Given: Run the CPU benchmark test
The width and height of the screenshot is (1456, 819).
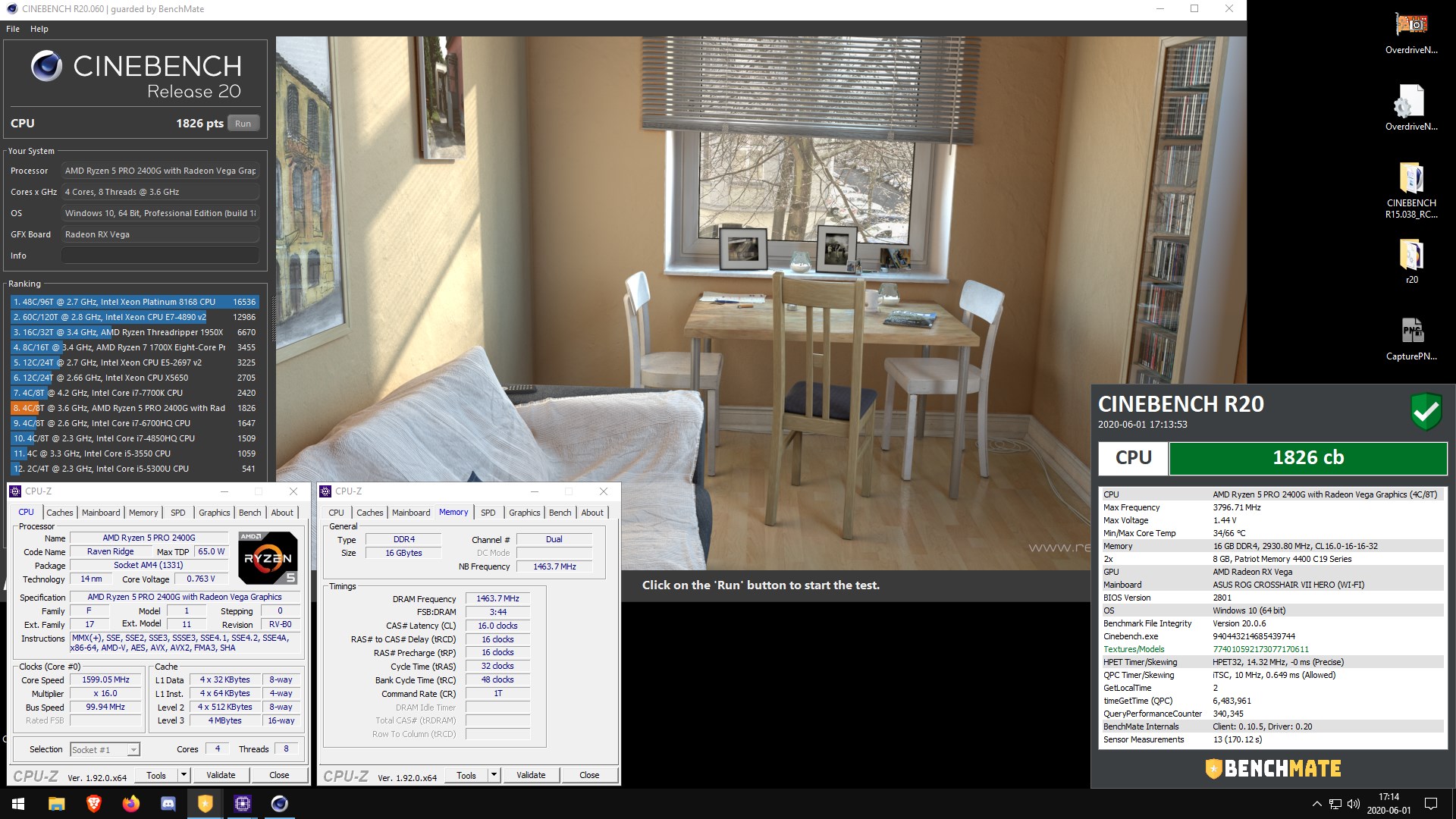Looking at the screenshot, I should click(x=243, y=124).
